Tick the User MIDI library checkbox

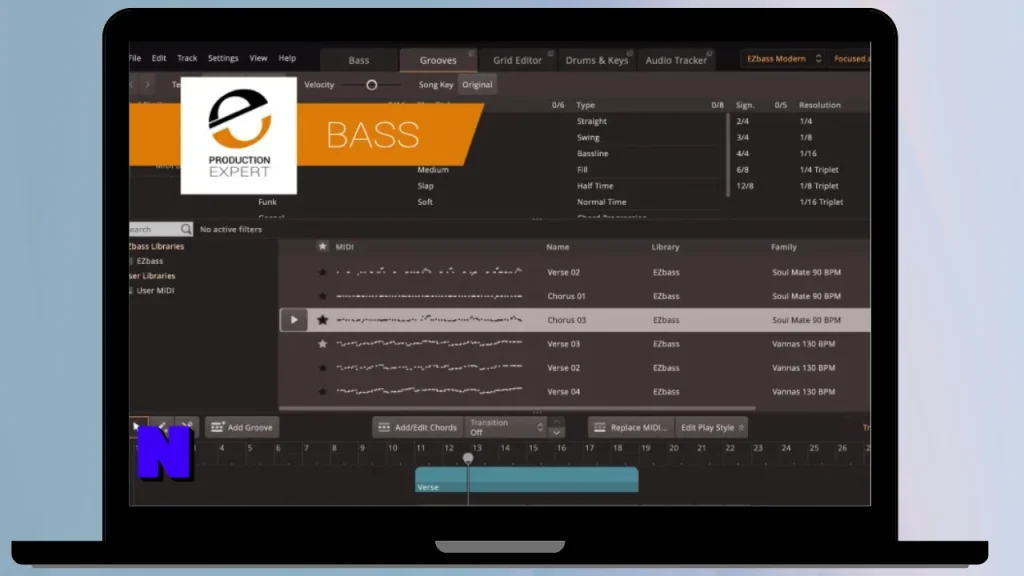coord(131,291)
